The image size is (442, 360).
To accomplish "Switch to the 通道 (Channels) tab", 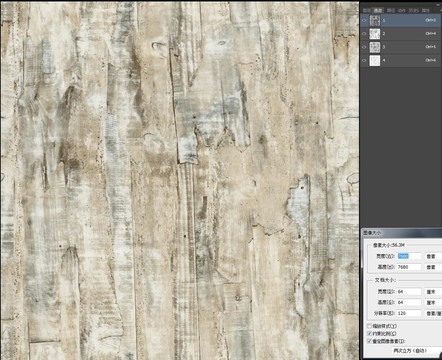I will (378, 10).
